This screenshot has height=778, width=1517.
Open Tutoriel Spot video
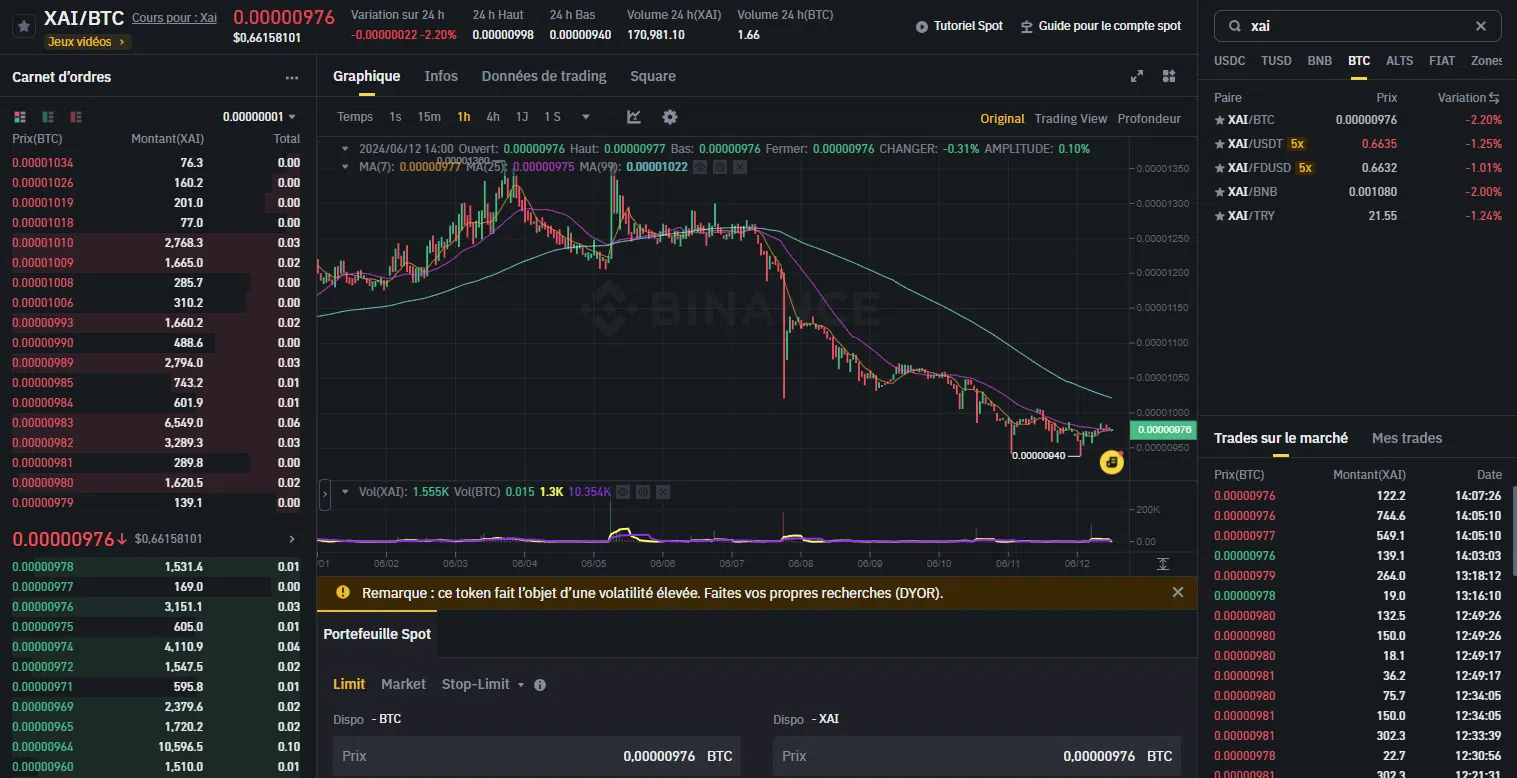click(x=959, y=26)
